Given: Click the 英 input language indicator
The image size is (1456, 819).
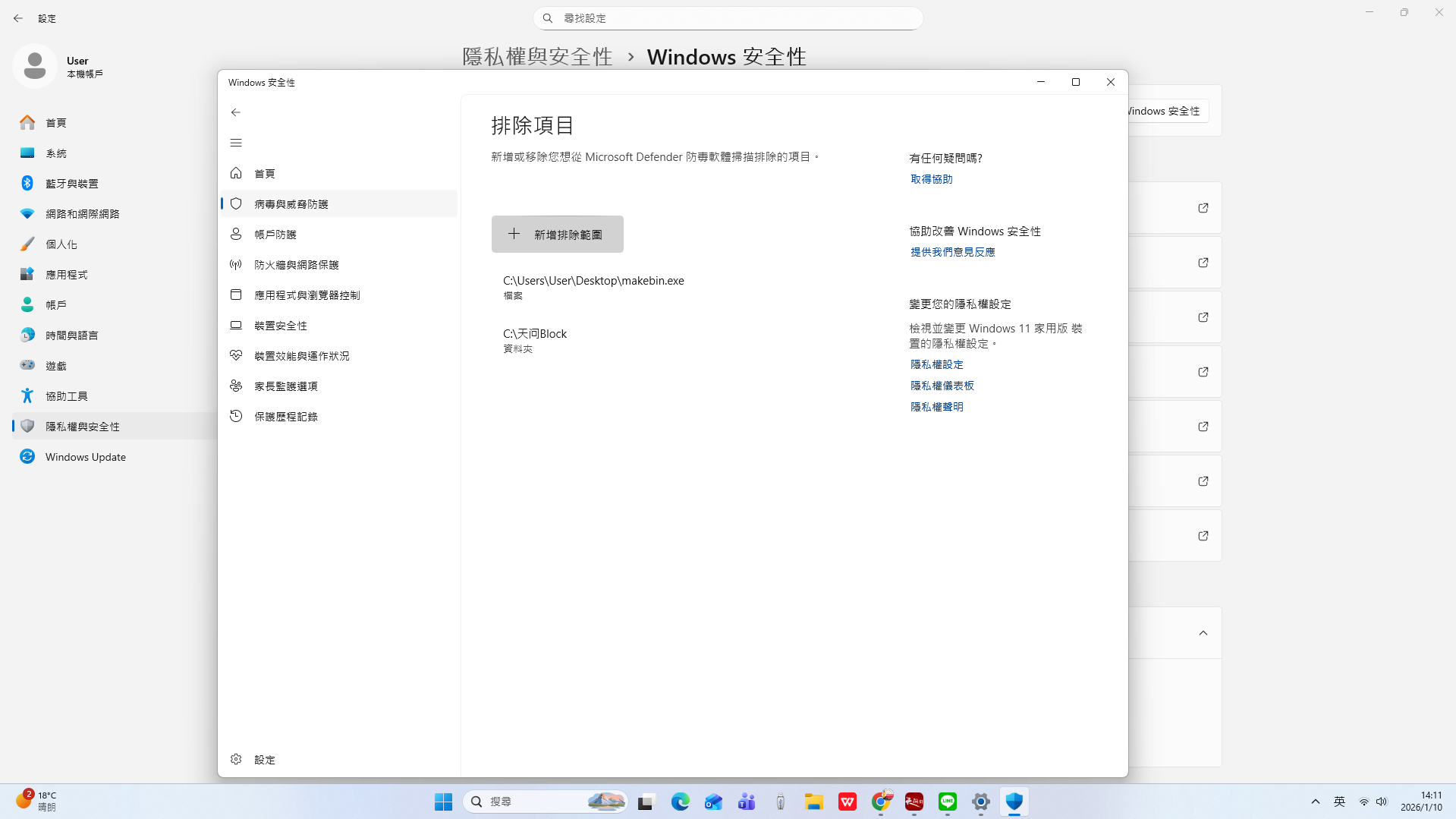Looking at the screenshot, I should [1339, 802].
